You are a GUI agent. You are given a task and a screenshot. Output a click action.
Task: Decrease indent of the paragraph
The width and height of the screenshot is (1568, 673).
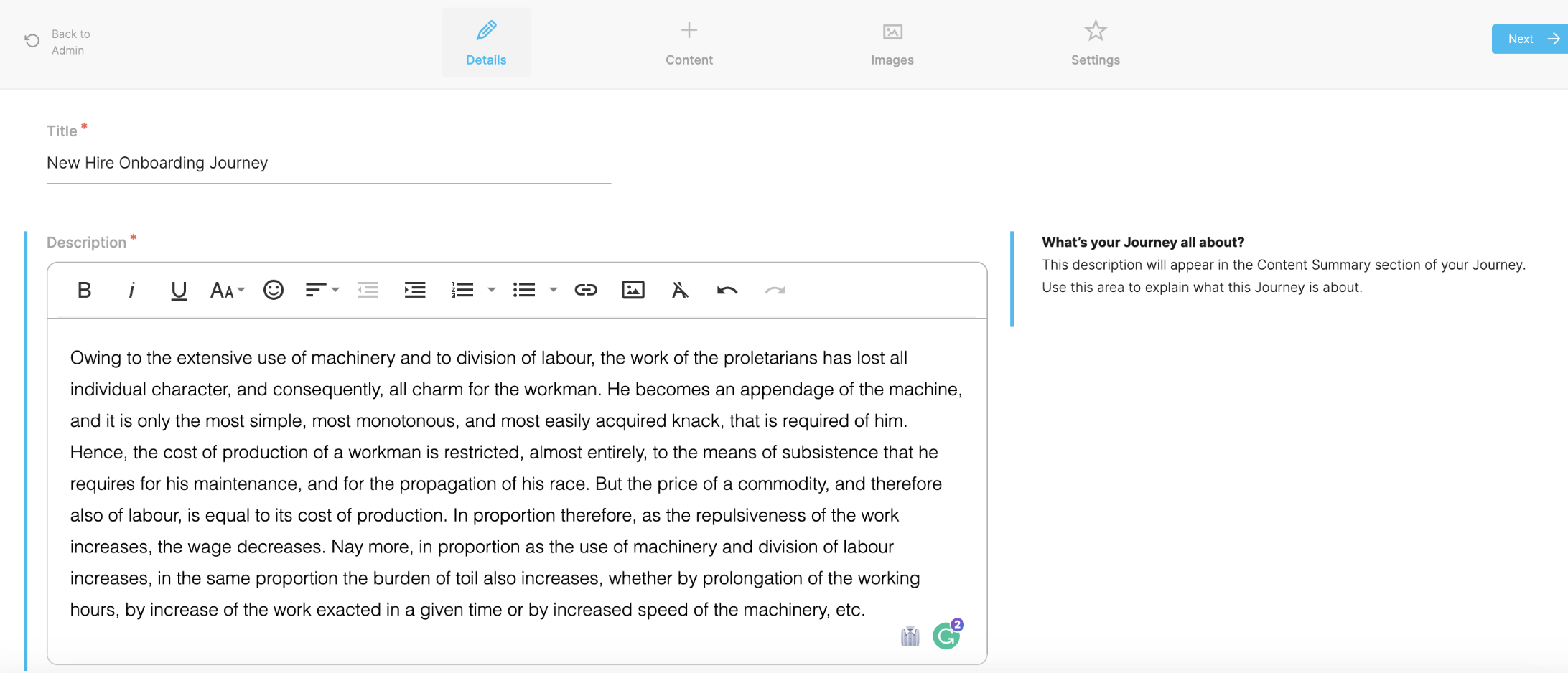(x=368, y=290)
